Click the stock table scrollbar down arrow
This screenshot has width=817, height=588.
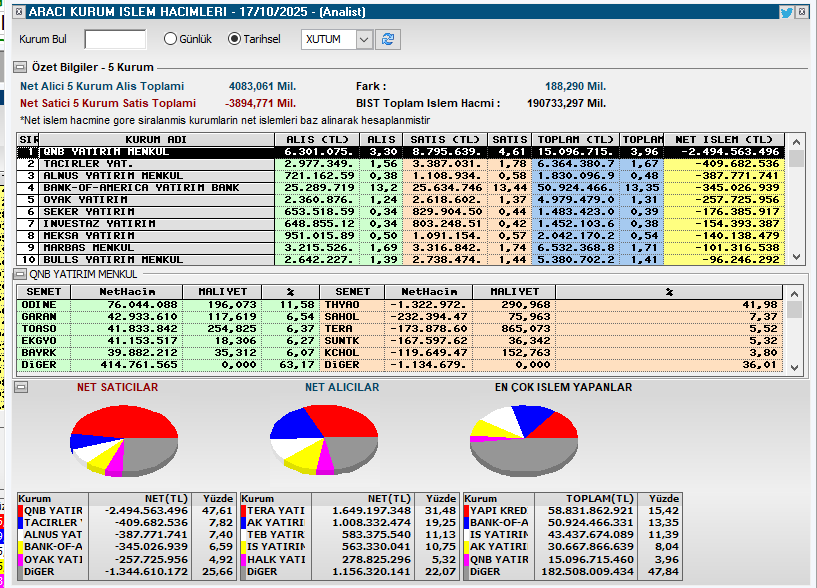click(x=796, y=257)
